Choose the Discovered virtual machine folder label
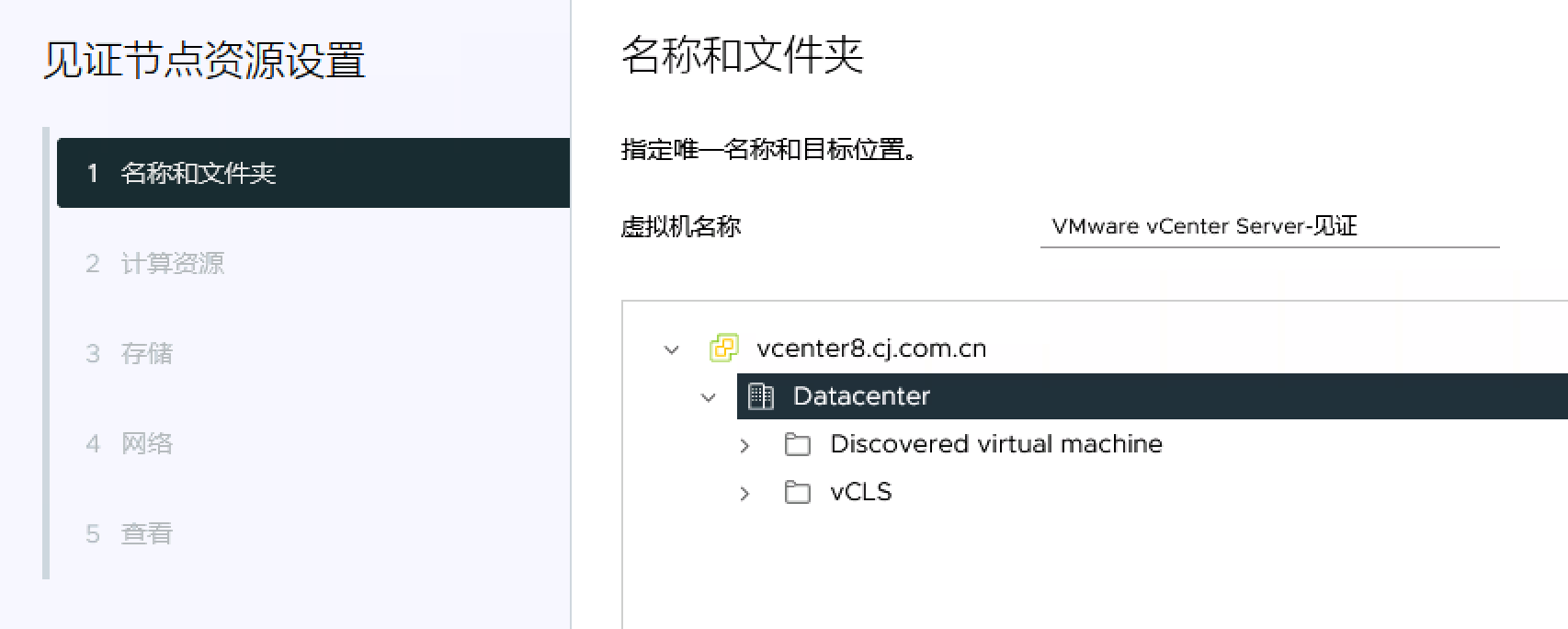 point(996,444)
